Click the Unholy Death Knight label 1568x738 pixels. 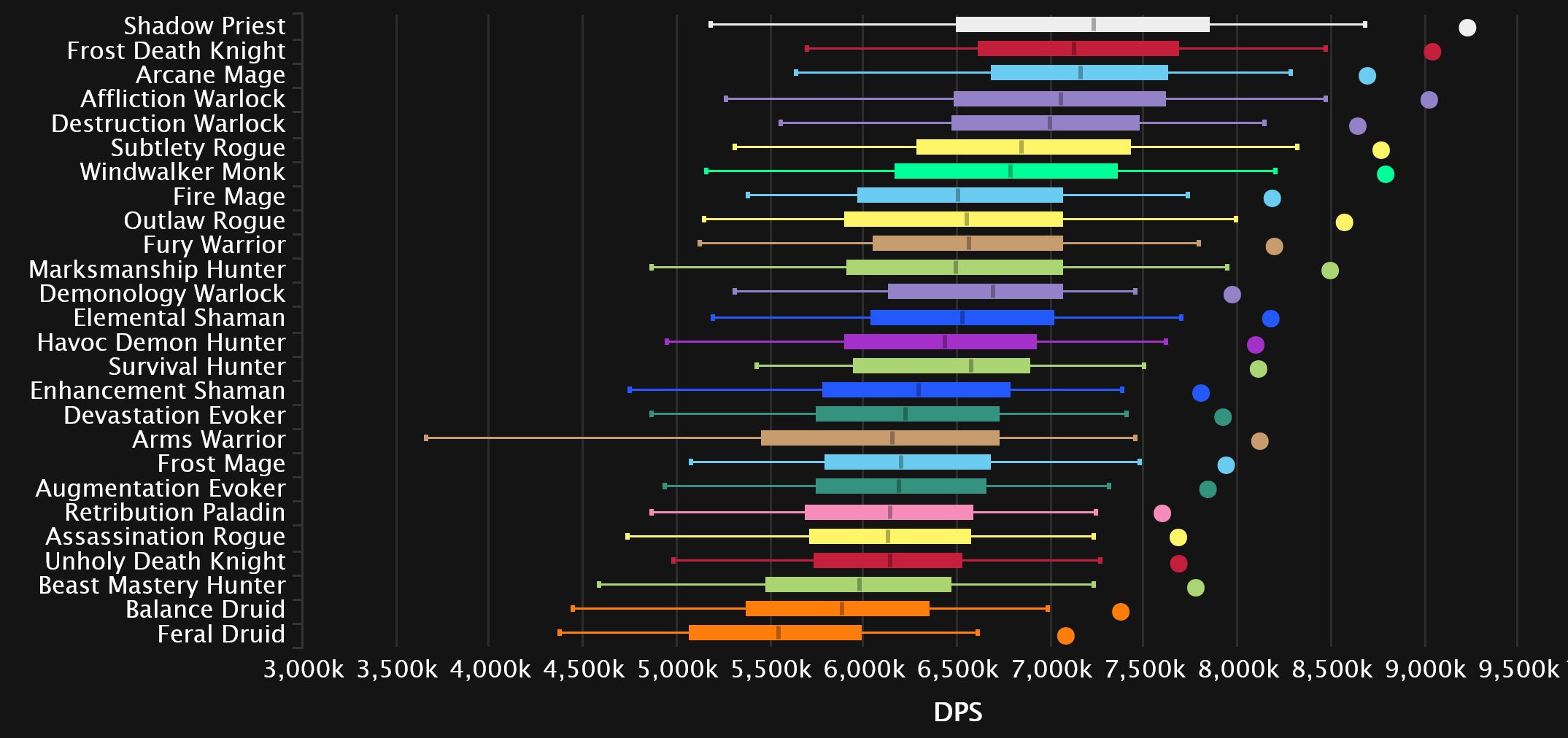tap(165, 562)
